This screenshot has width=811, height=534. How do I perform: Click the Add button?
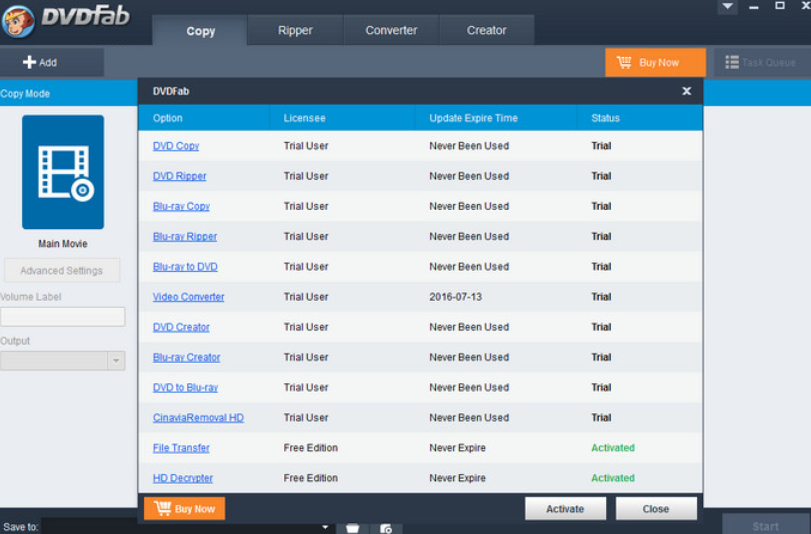pyautogui.click(x=52, y=63)
